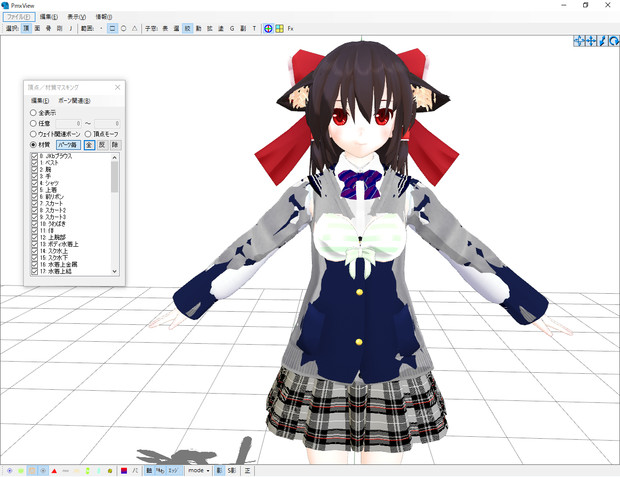
Task: Click the second blue move-view icon
Action: [x=591, y=41]
